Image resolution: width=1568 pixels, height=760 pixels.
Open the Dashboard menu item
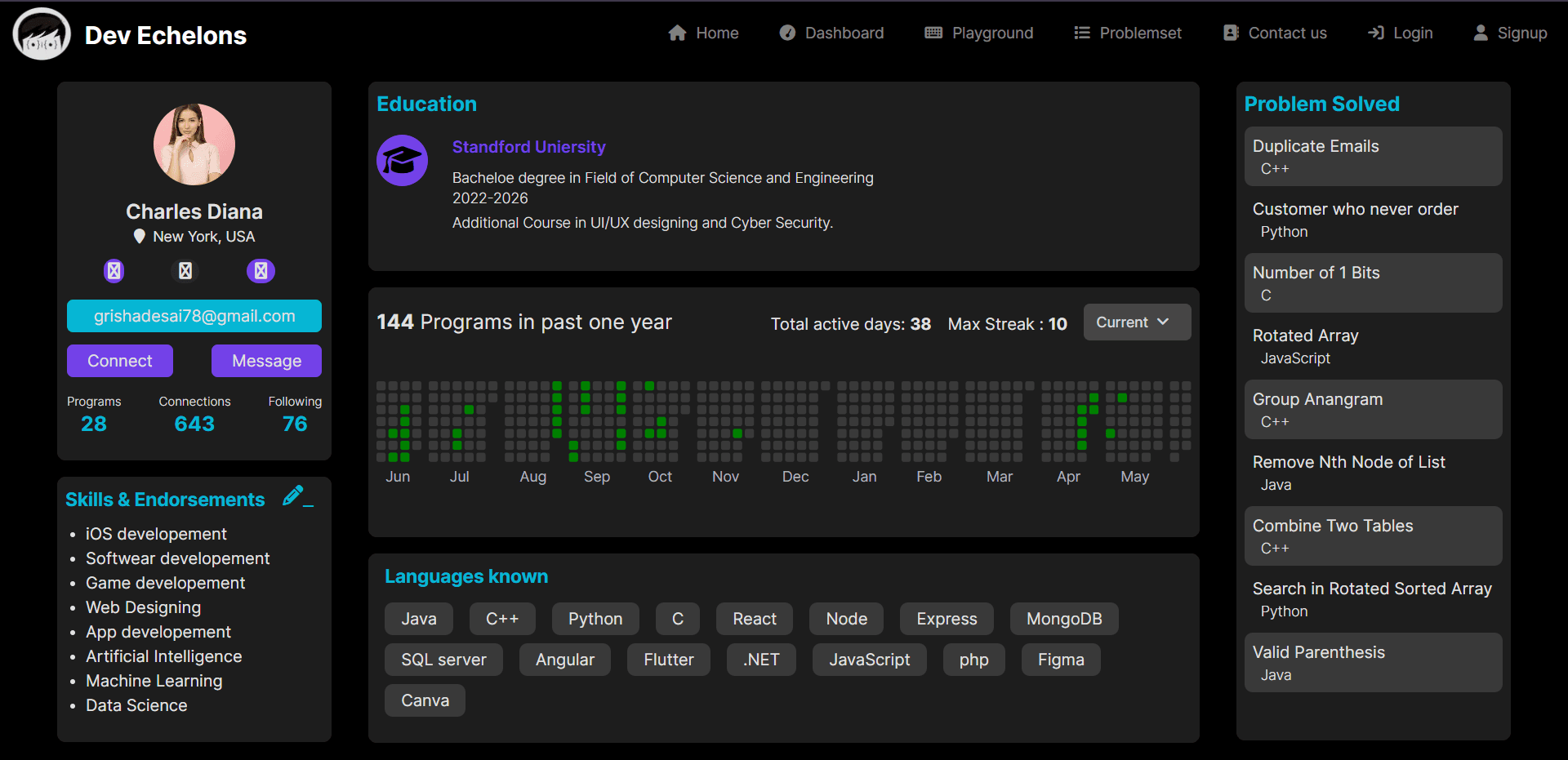(831, 33)
